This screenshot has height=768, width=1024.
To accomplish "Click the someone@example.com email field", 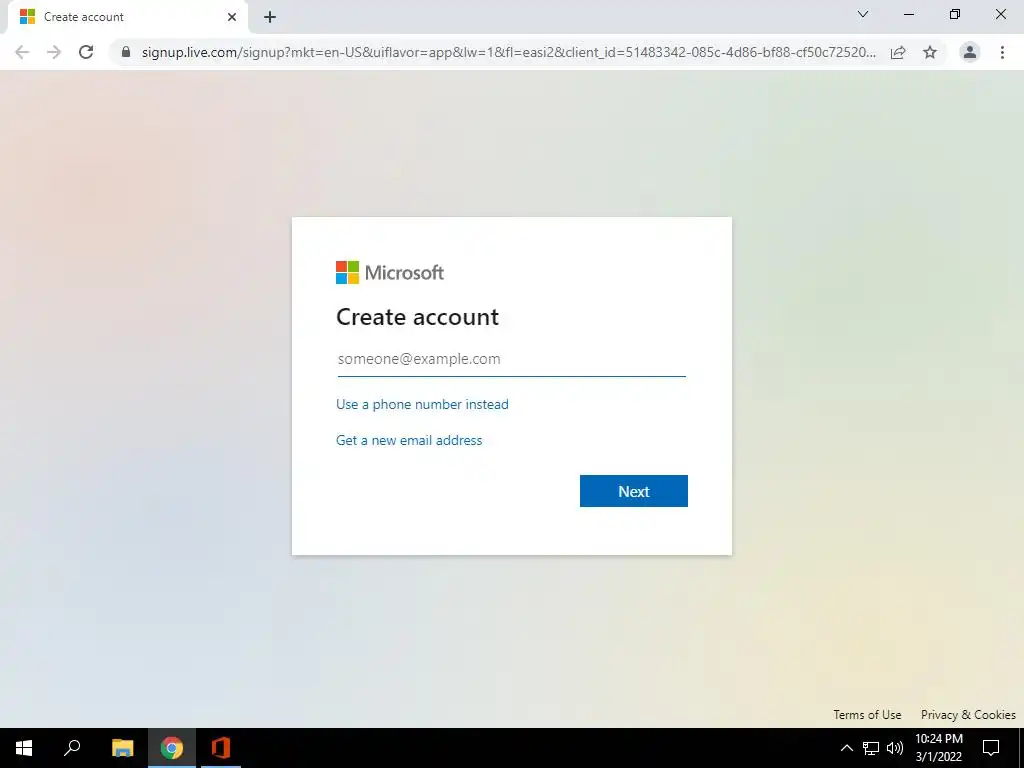I will point(511,359).
